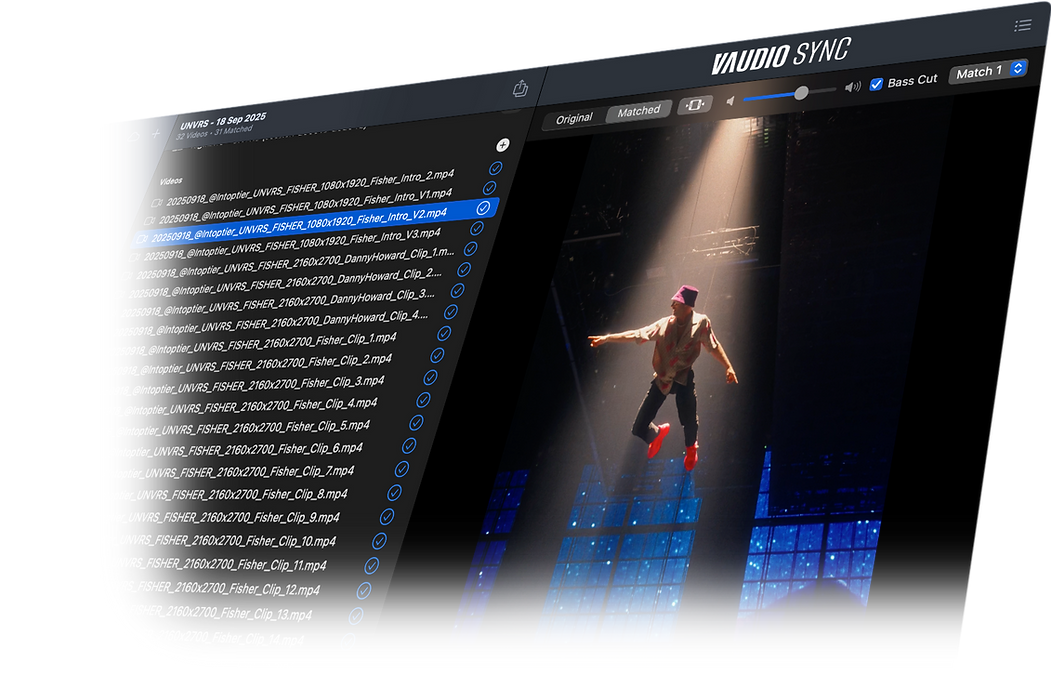Click the project title UNVRS - 18 Sep 2025
The width and height of the screenshot is (1051, 688).
223,121
